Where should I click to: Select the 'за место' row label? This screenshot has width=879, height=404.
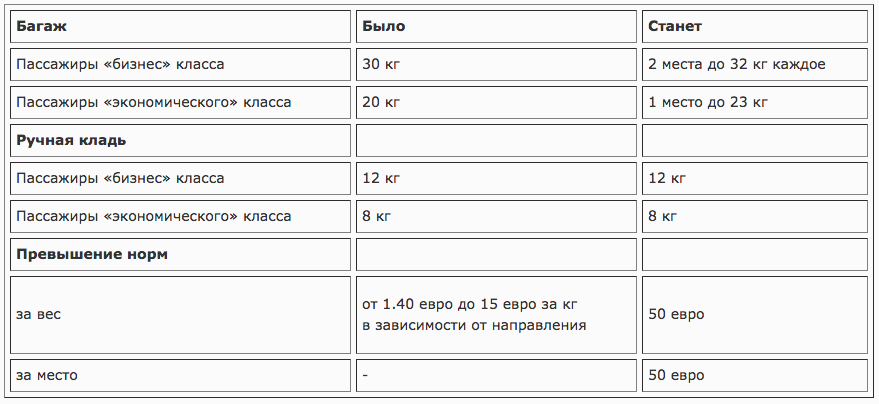coord(181,375)
